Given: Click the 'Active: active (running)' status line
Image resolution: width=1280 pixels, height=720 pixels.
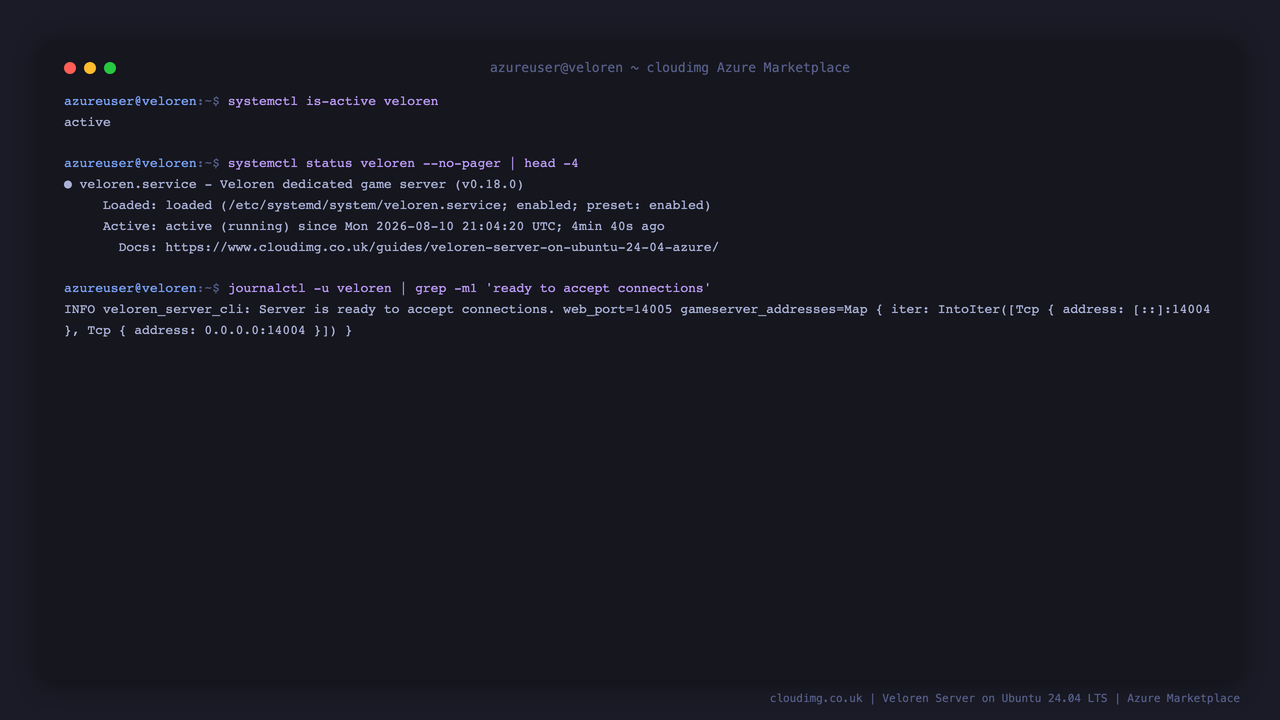Looking at the screenshot, I should [x=383, y=226].
